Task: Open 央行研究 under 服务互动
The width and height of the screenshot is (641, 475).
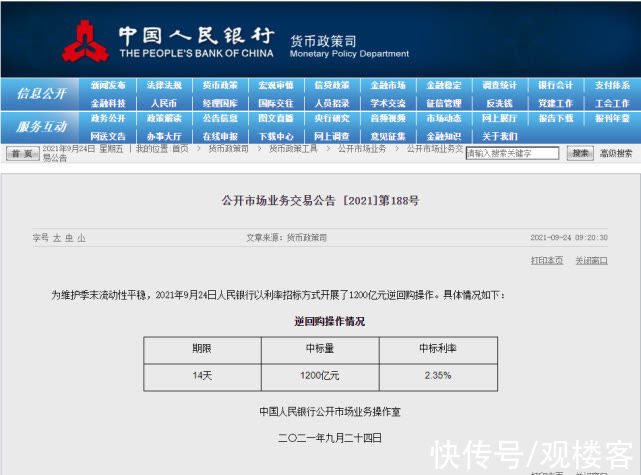Action: [x=332, y=119]
